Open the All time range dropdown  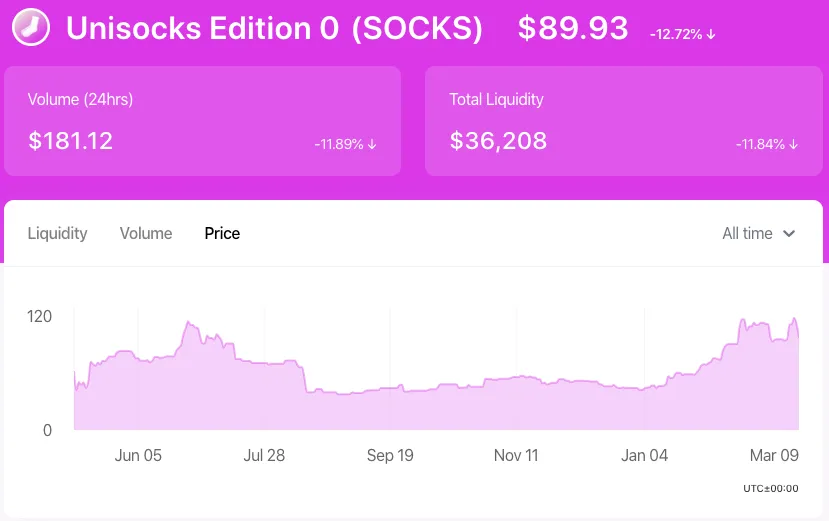point(759,233)
